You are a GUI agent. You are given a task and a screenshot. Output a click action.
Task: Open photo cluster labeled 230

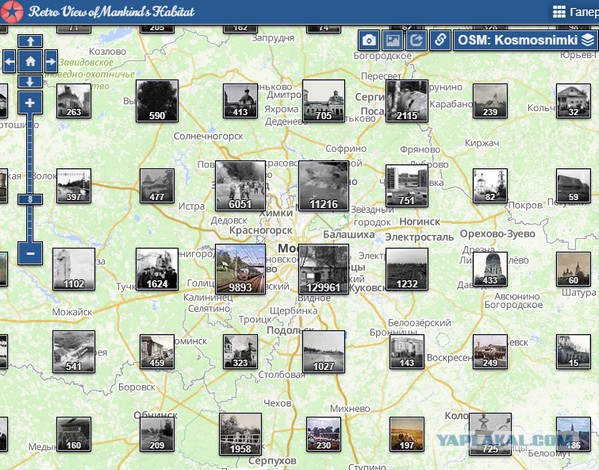pos(324,434)
